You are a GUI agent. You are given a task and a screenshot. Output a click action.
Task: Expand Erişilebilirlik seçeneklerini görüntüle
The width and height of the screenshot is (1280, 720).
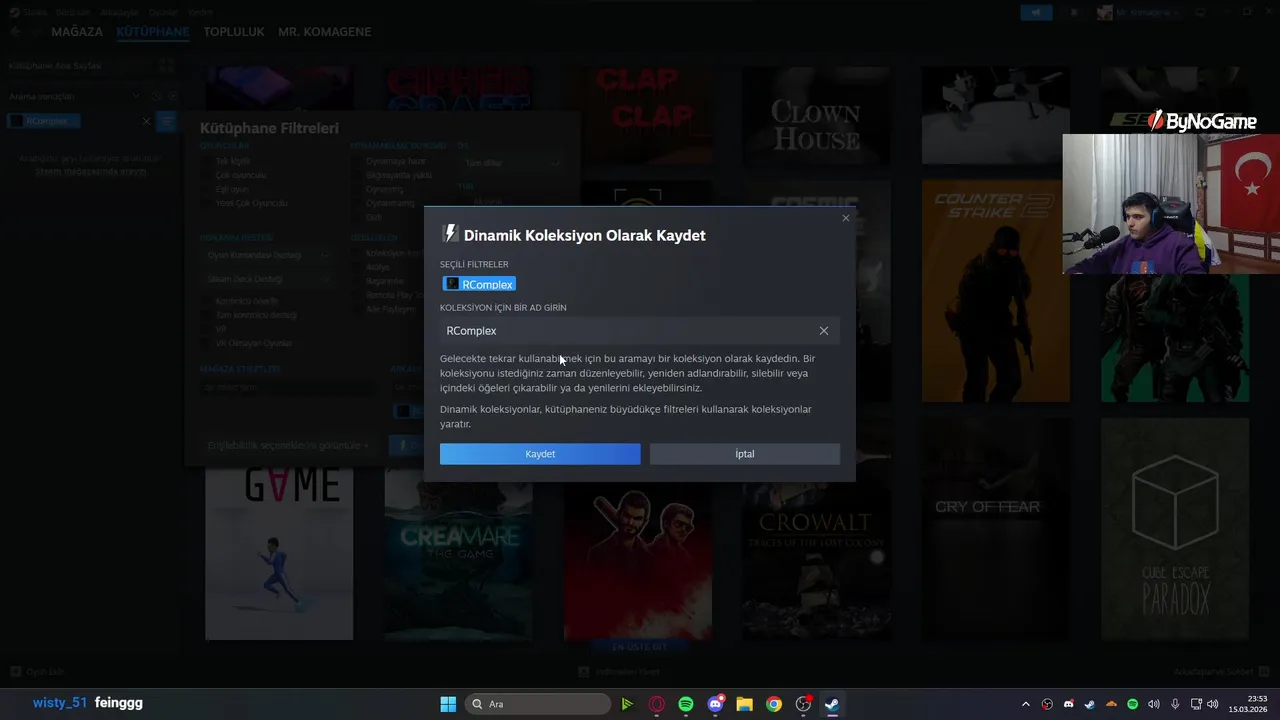(x=288, y=445)
